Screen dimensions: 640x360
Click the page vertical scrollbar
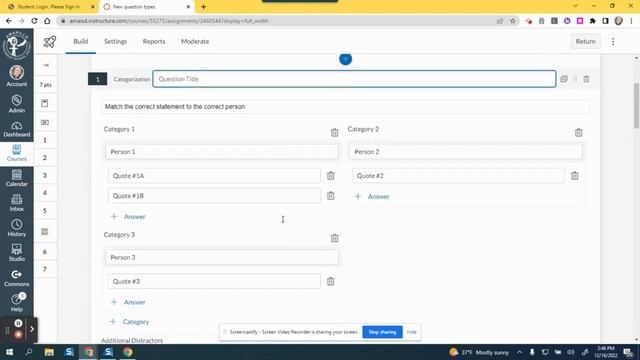tap(636, 105)
